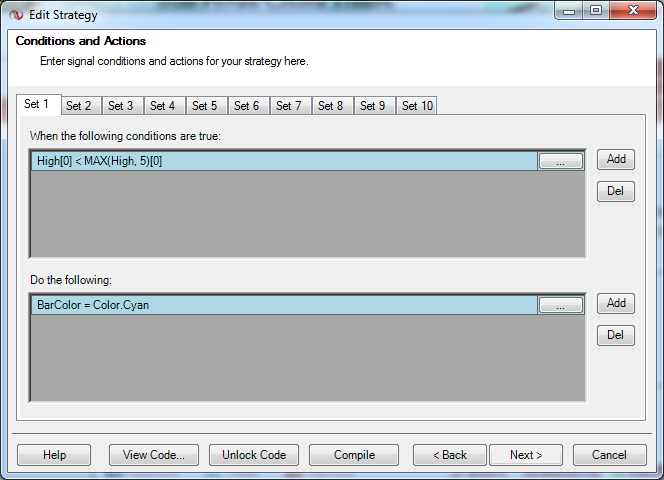Image resolution: width=664 pixels, height=480 pixels.
Task: Select the Set 4 tab
Action: click(x=165, y=105)
